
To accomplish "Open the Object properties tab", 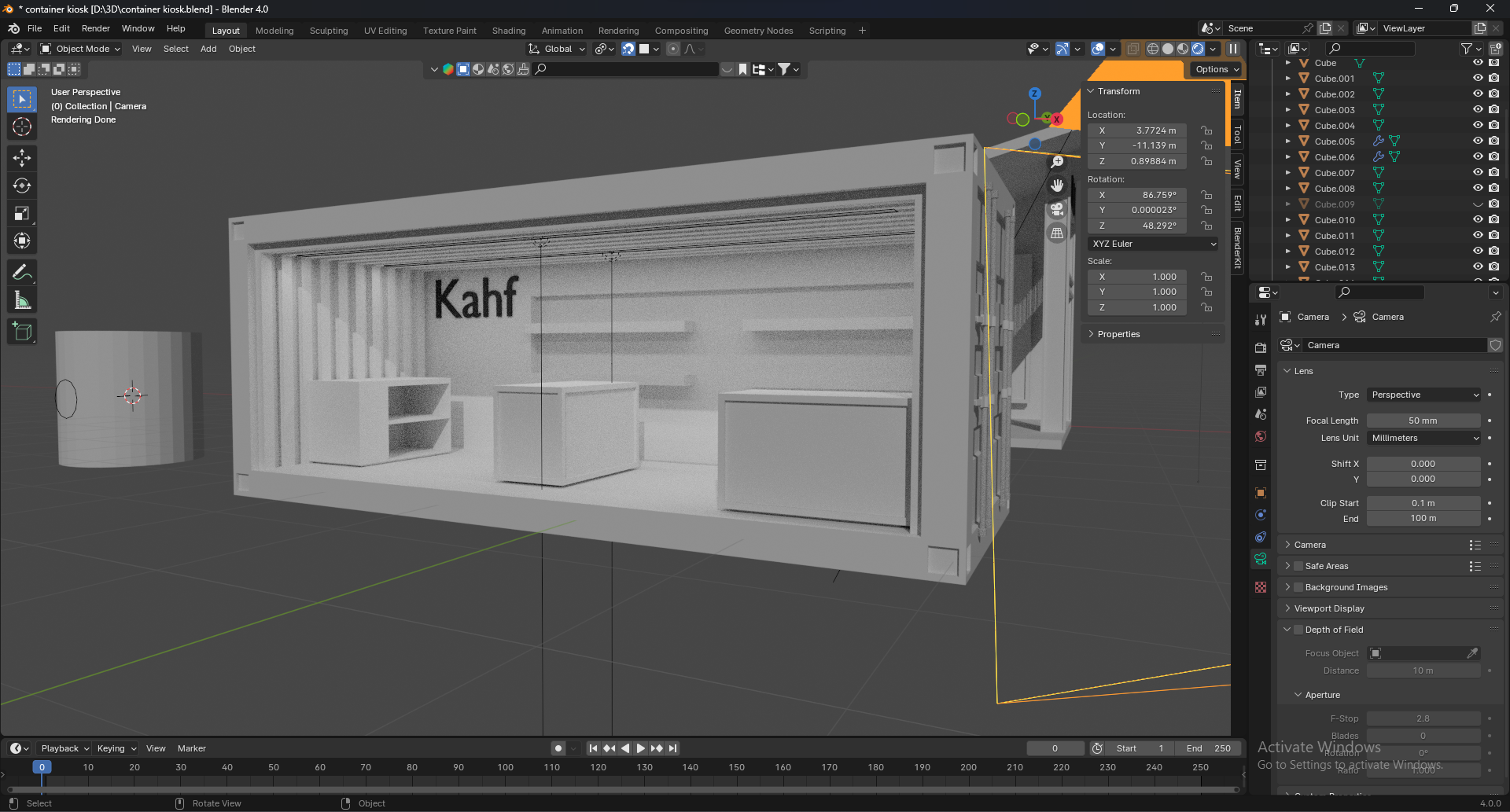I will pyautogui.click(x=1261, y=493).
